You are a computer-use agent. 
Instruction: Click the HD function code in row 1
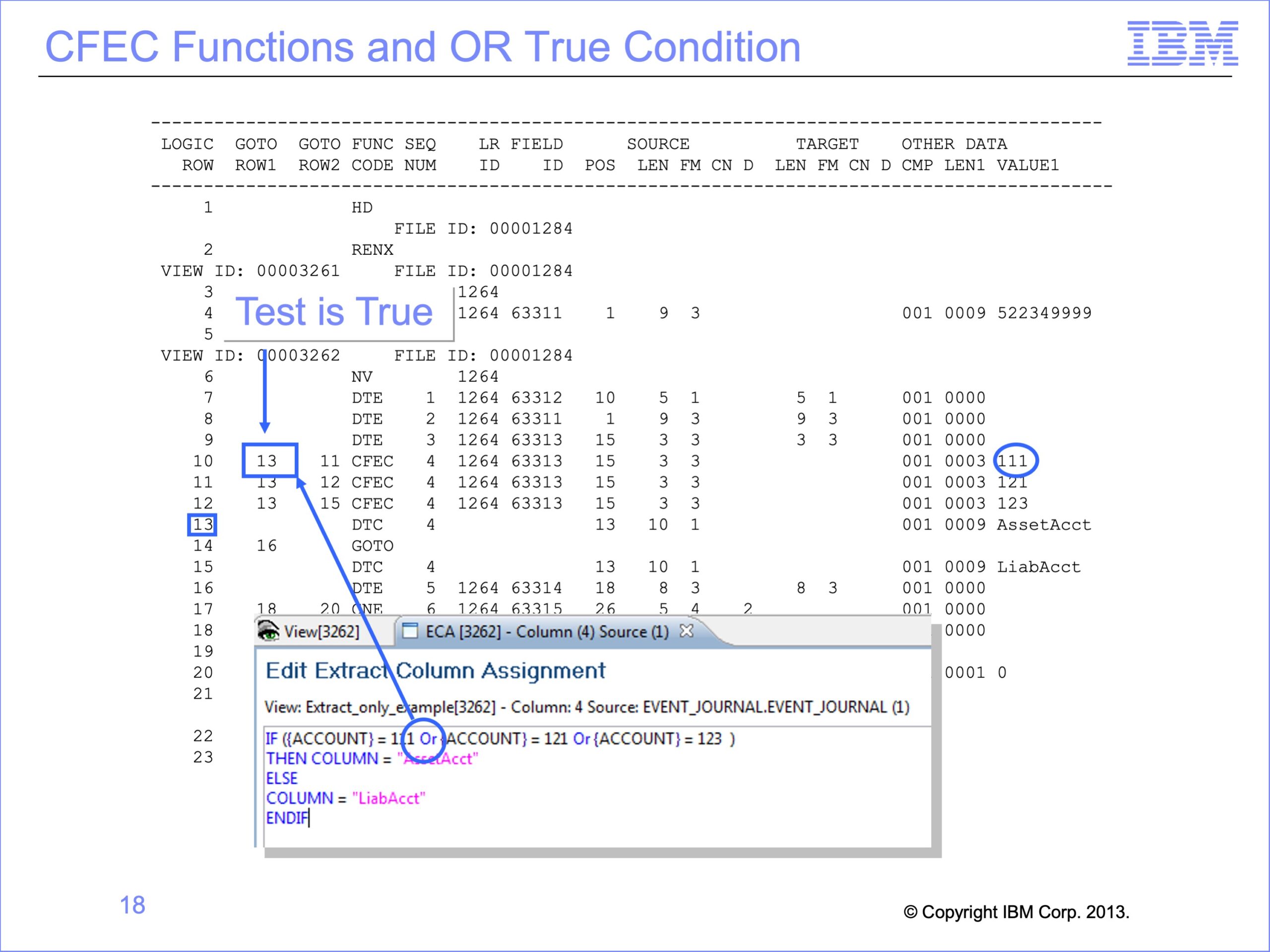[362, 208]
